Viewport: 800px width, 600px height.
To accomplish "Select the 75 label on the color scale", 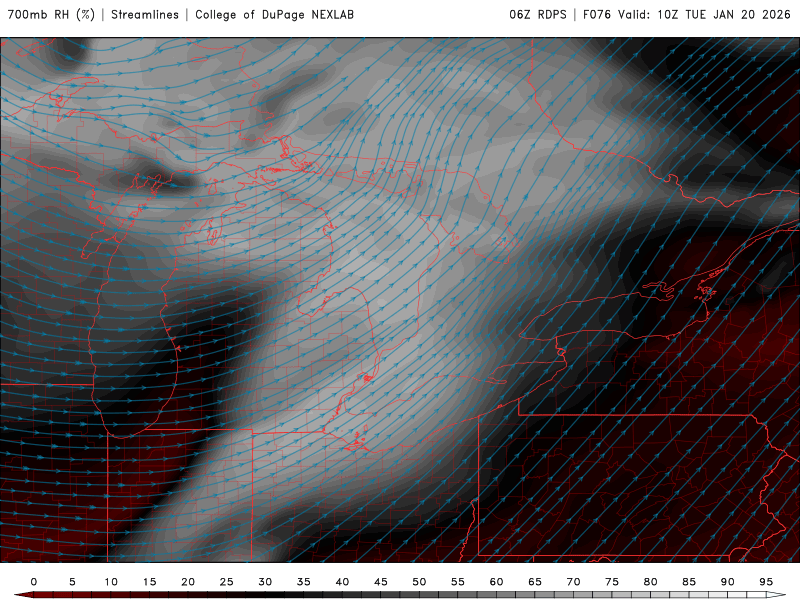I will [612, 582].
